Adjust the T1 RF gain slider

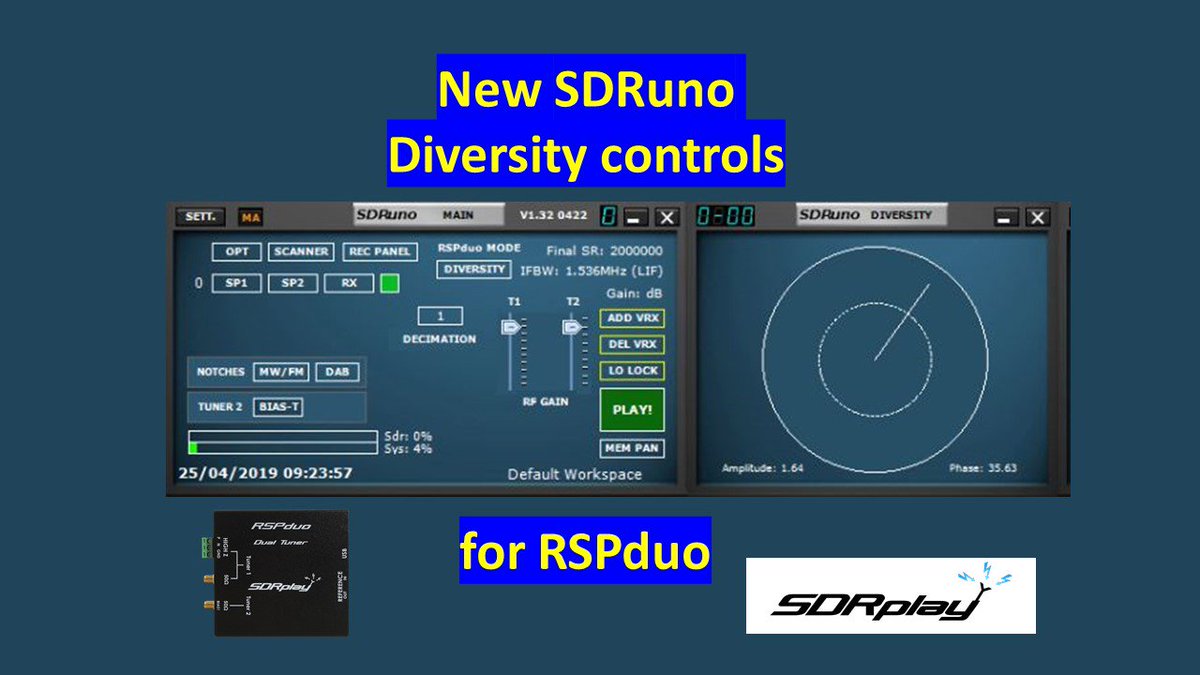coord(511,327)
